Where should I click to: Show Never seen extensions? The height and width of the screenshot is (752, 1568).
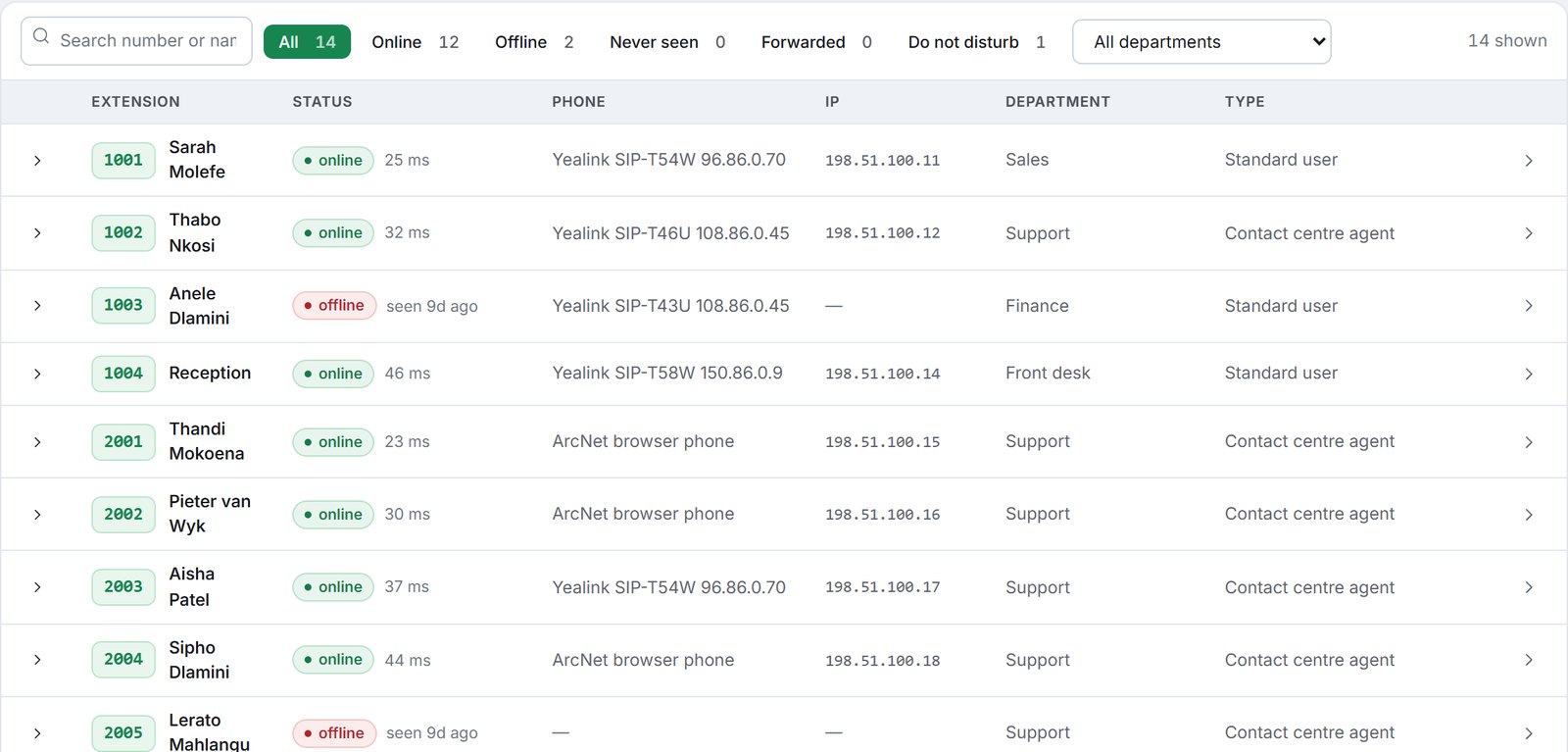click(x=667, y=41)
